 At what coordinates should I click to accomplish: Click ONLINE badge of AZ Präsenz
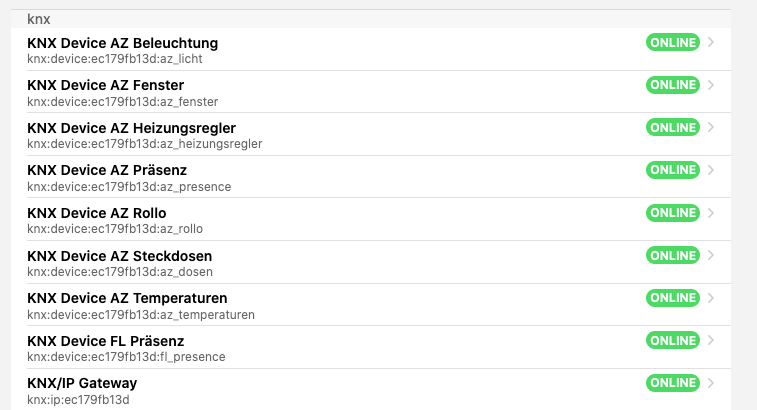(x=673, y=170)
